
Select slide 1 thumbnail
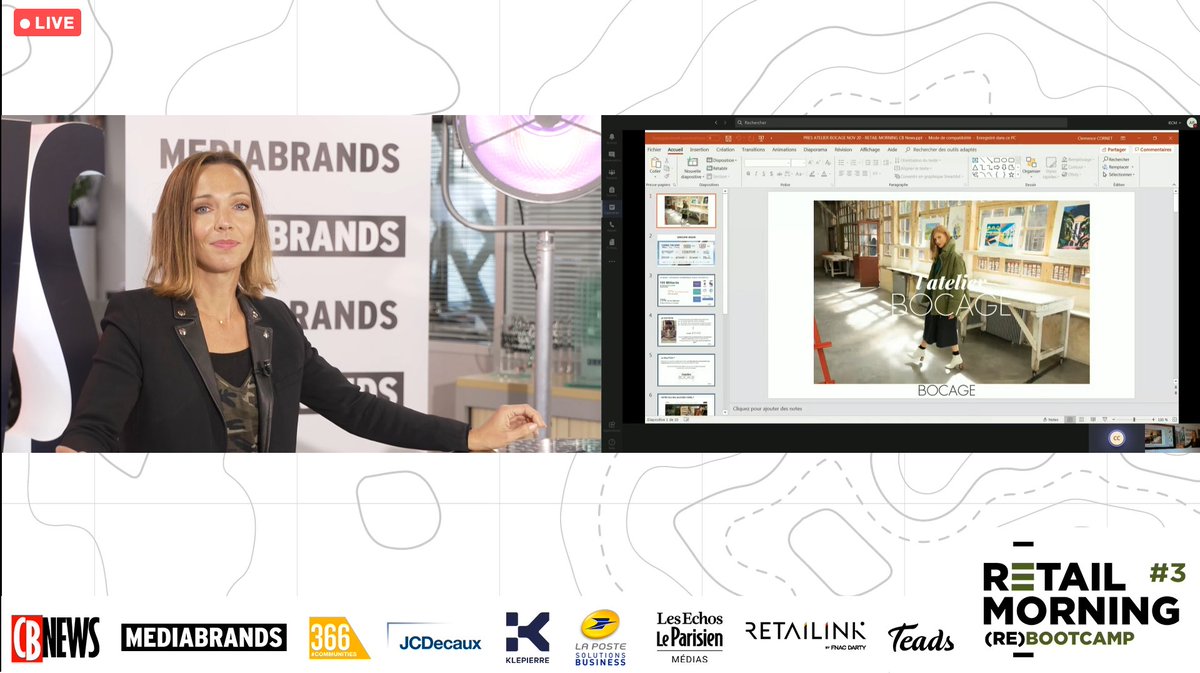[686, 210]
